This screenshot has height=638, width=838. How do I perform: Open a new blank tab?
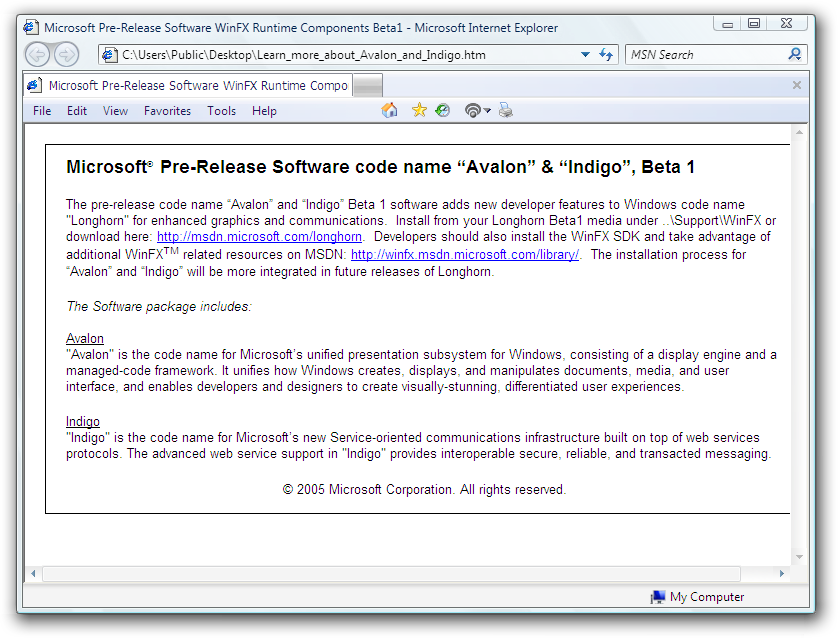pos(368,85)
